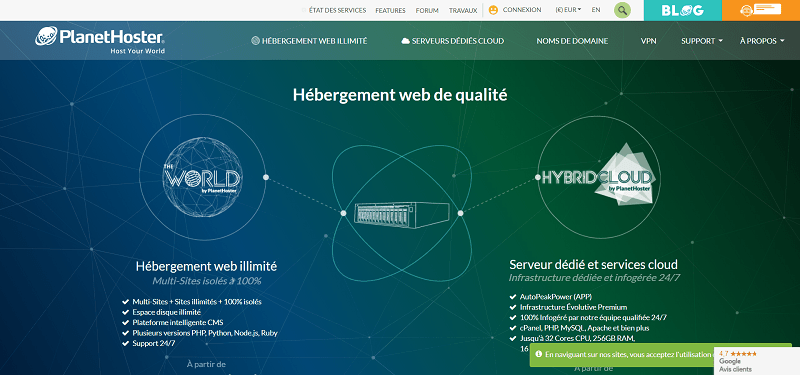
Task: Click the PlanetHoster logo
Action: click(x=99, y=40)
